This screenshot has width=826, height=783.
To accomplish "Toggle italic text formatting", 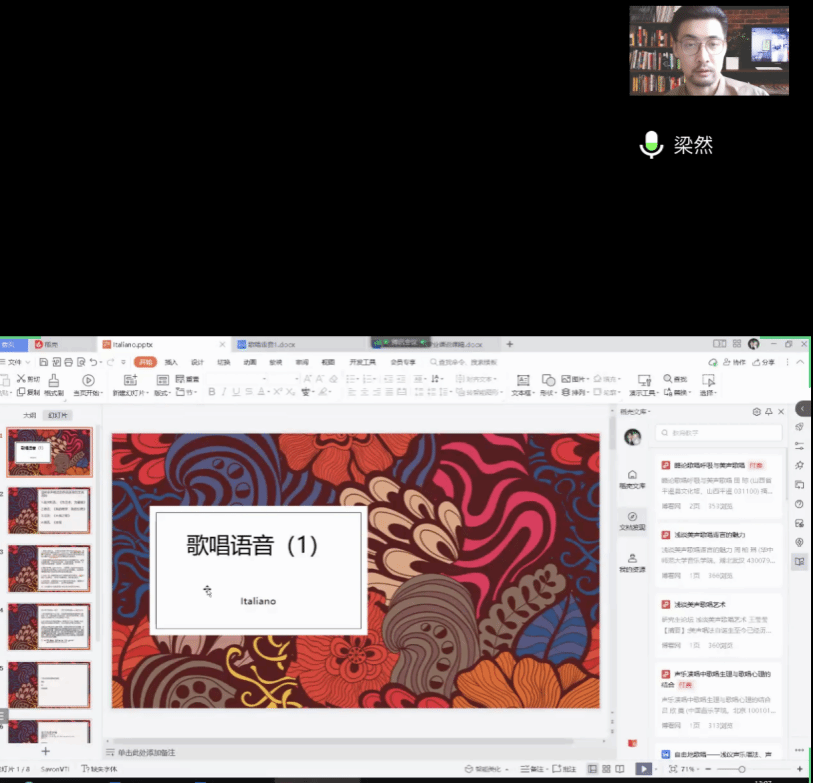I will (x=223, y=392).
